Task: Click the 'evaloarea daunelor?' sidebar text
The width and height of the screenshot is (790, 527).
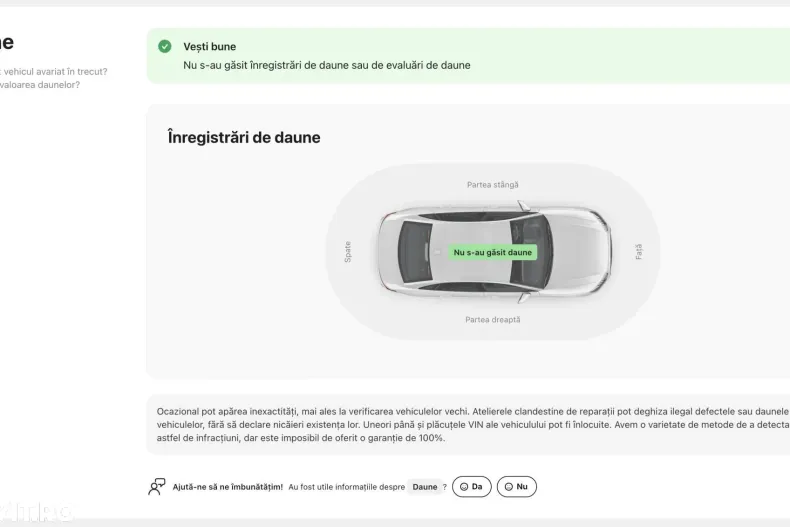Action: [x=41, y=85]
